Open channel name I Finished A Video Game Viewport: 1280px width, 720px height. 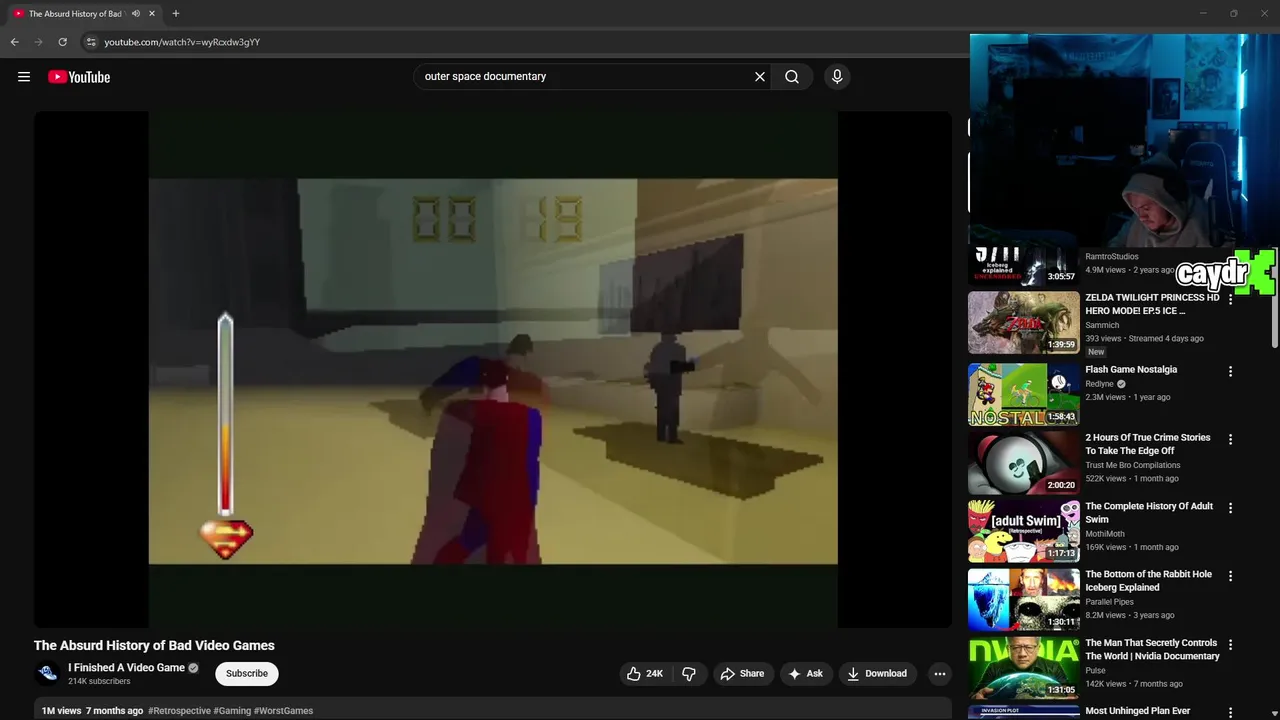point(126,668)
